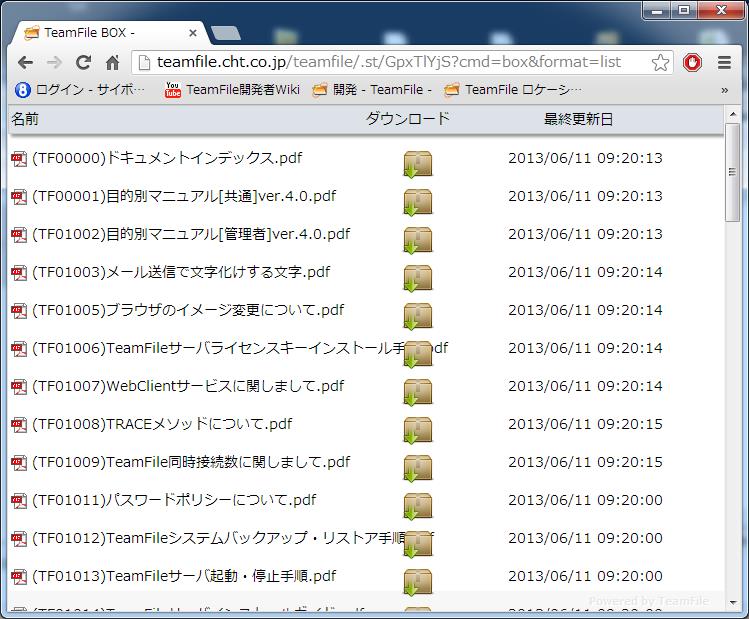The image size is (749, 619).
Task: Click the address bar URL field
Action: coord(390,62)
